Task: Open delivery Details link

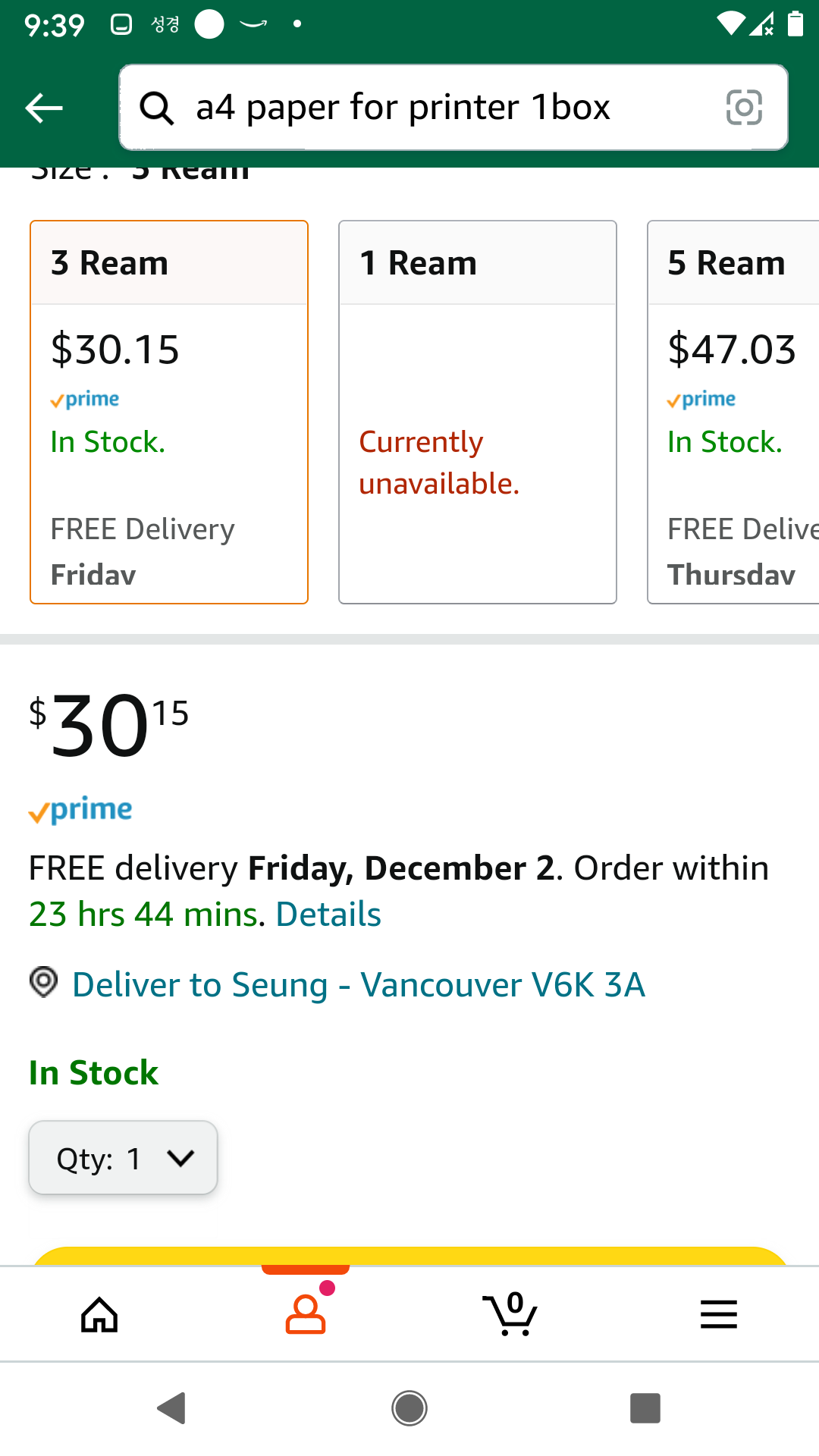Action: click(x=328, y=915)
